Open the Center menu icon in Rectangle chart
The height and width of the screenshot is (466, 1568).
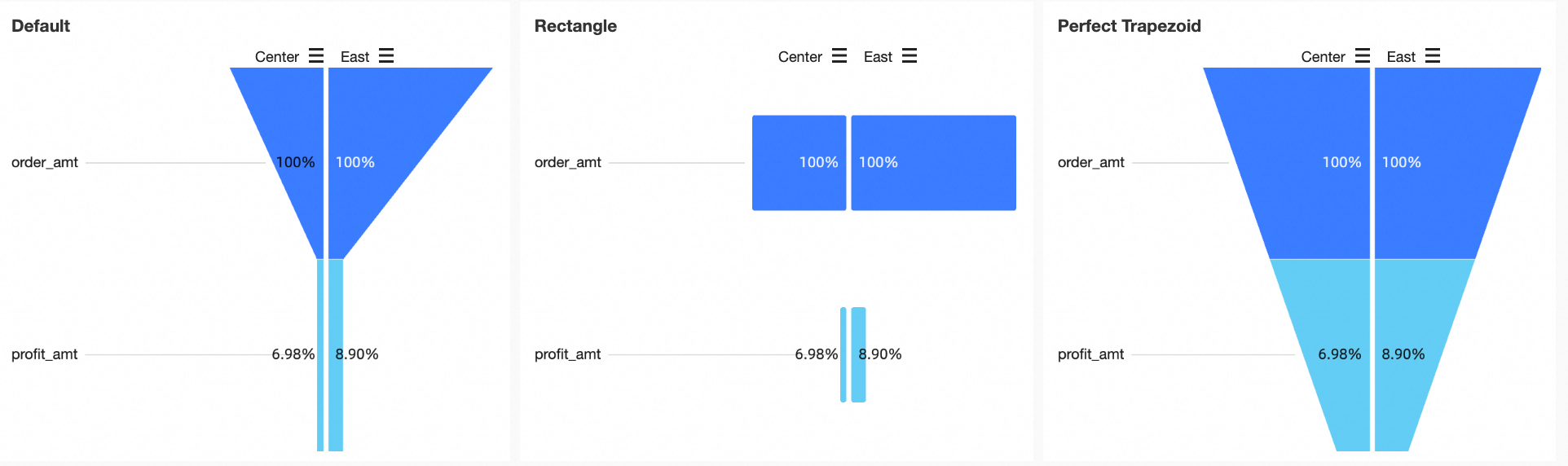pyautogui.click(x=839, y=55)
